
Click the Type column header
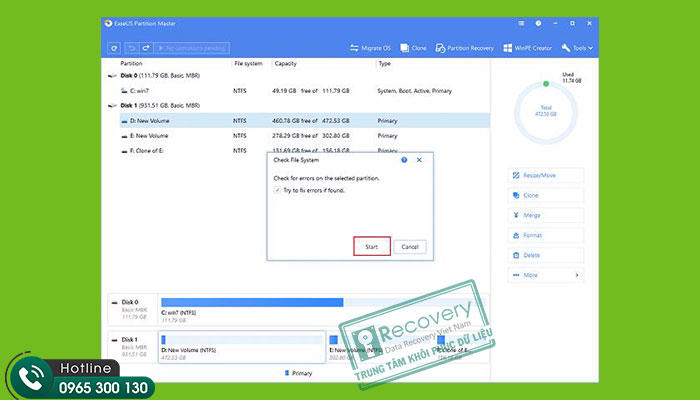pos(384,63)
